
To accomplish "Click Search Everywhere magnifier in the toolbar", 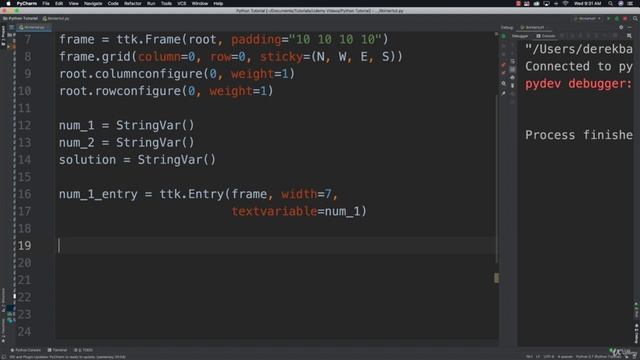I will point(635,18).
